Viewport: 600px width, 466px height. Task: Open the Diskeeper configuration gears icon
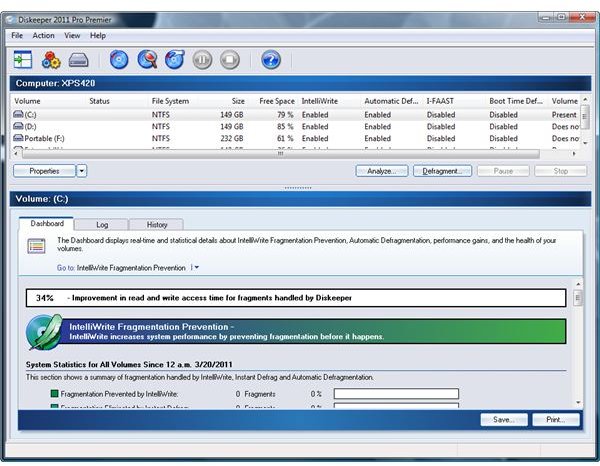(51, 60)
